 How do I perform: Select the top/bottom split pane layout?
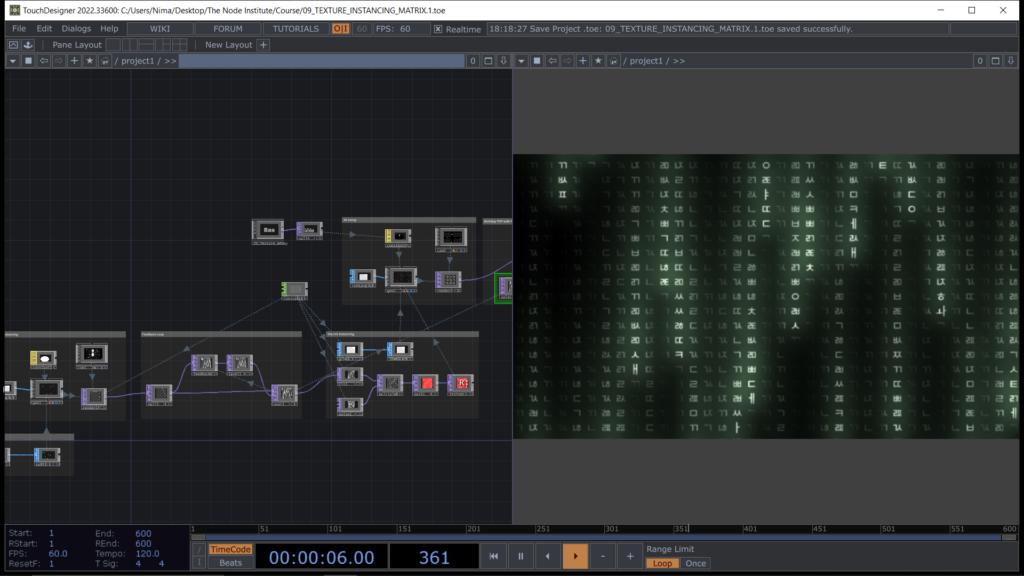click(146, 44)
